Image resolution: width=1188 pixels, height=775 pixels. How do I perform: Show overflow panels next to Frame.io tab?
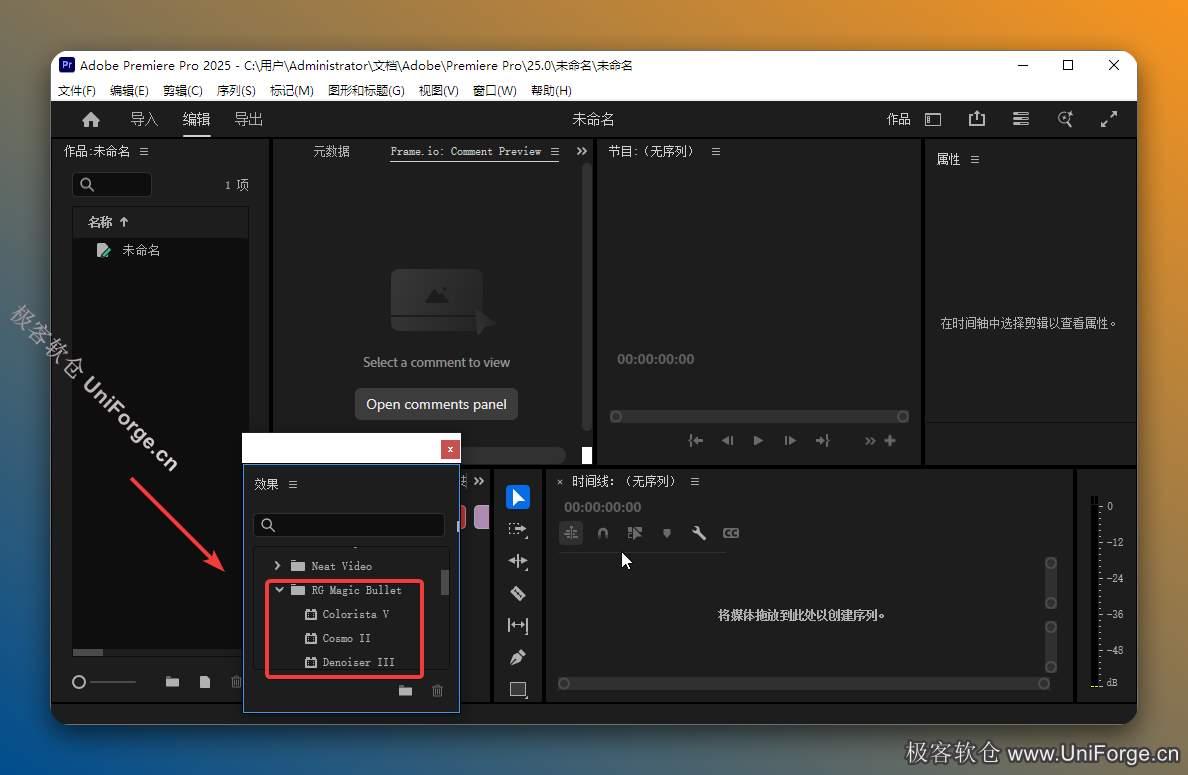(582, 151)
